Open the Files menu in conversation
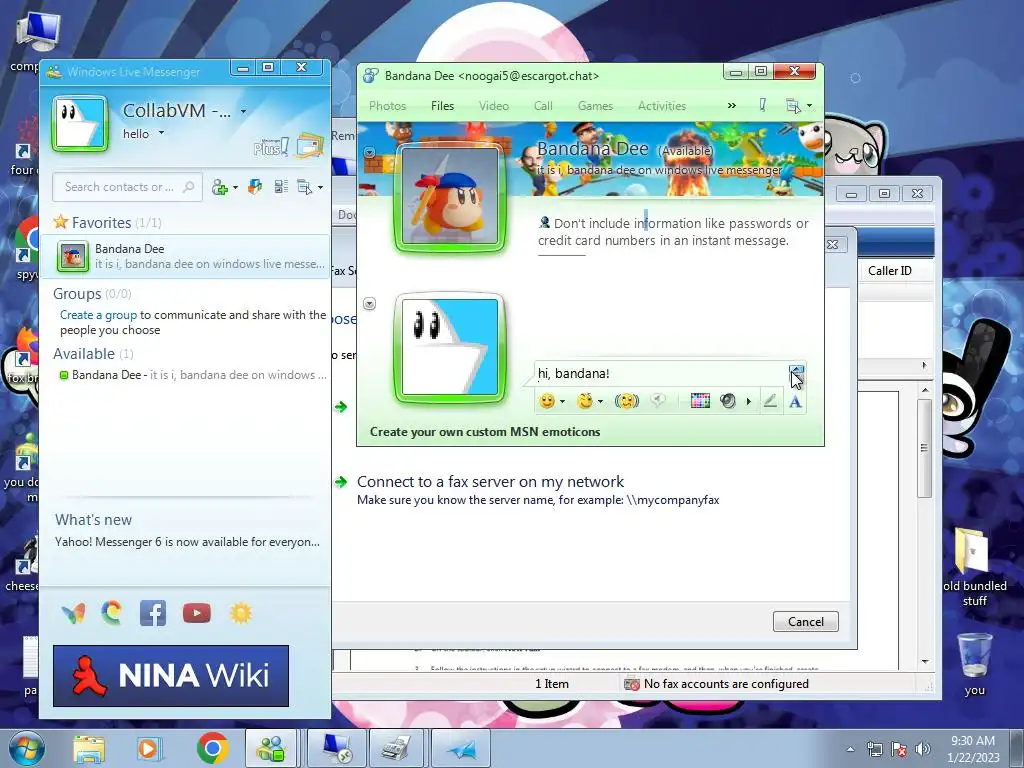 tap(442, 106)
